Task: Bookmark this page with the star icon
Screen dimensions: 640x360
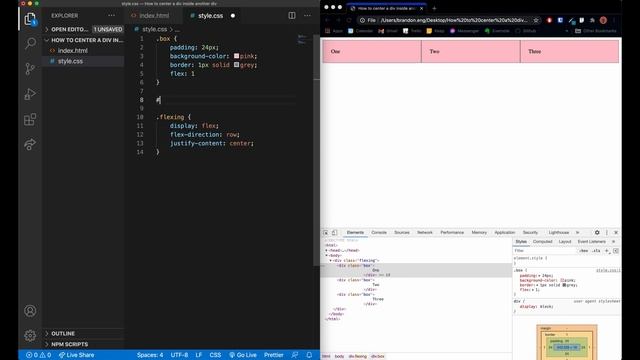Action: coord(536,20)
